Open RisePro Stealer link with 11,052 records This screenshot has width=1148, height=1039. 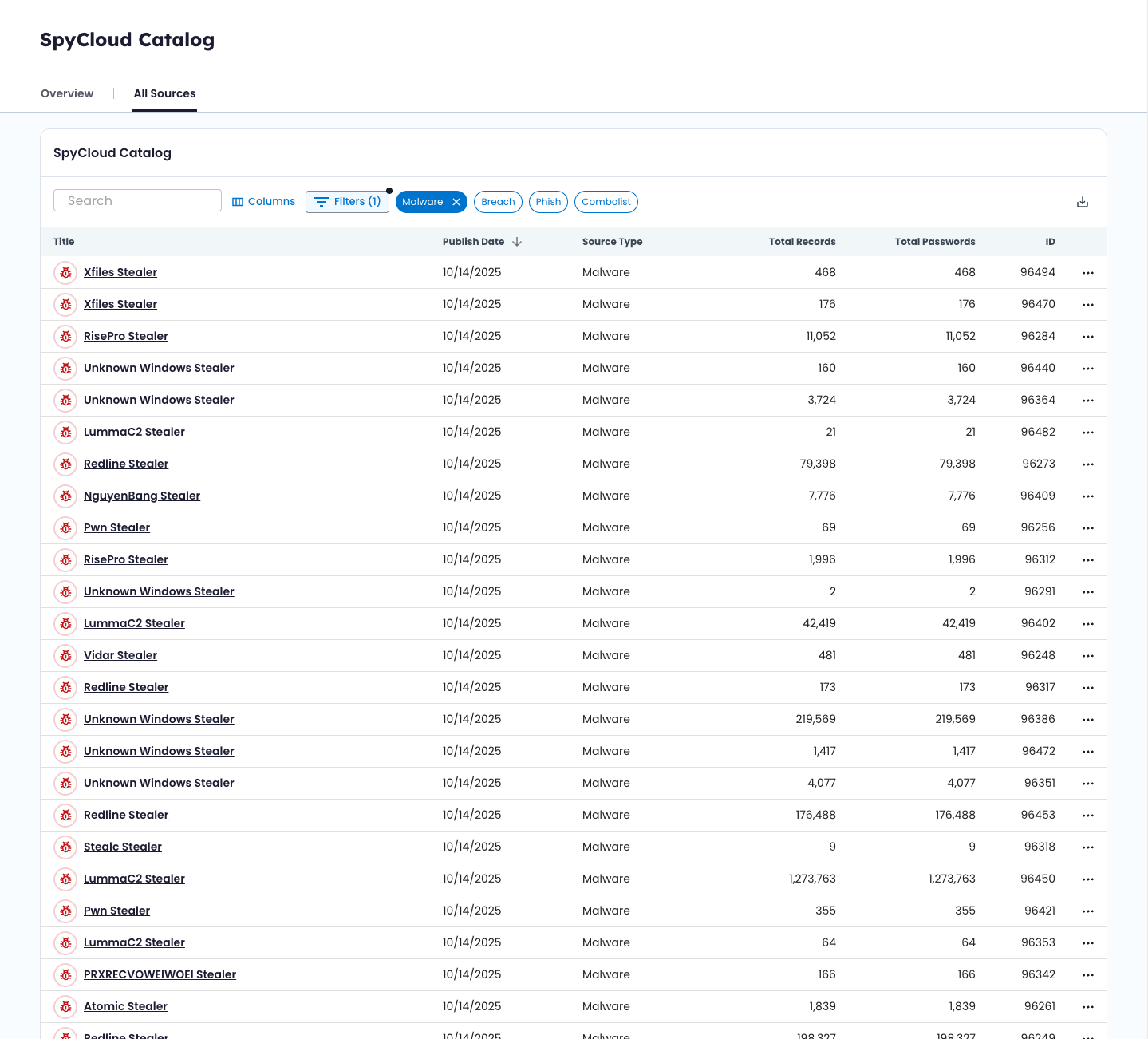[126, 336]
